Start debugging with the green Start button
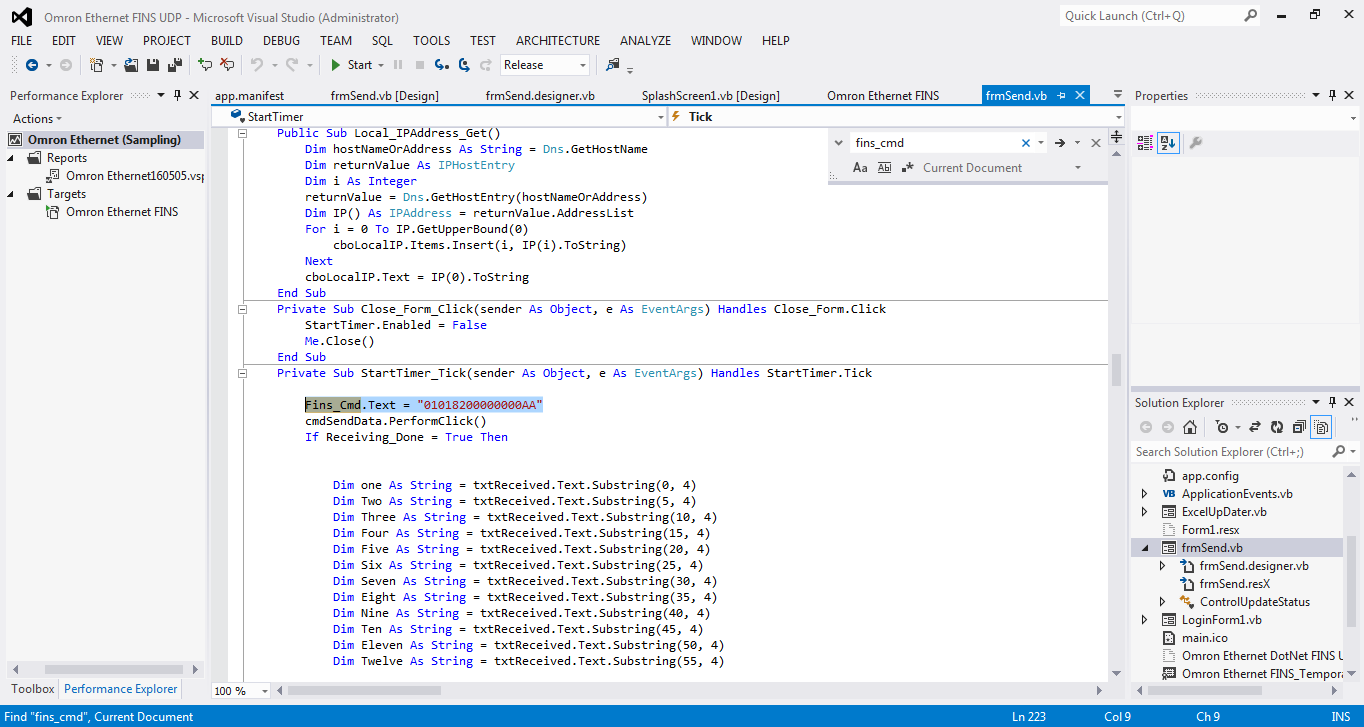Image resolution: width=1364 pixels, height=727 pixels. coord(351,65)
